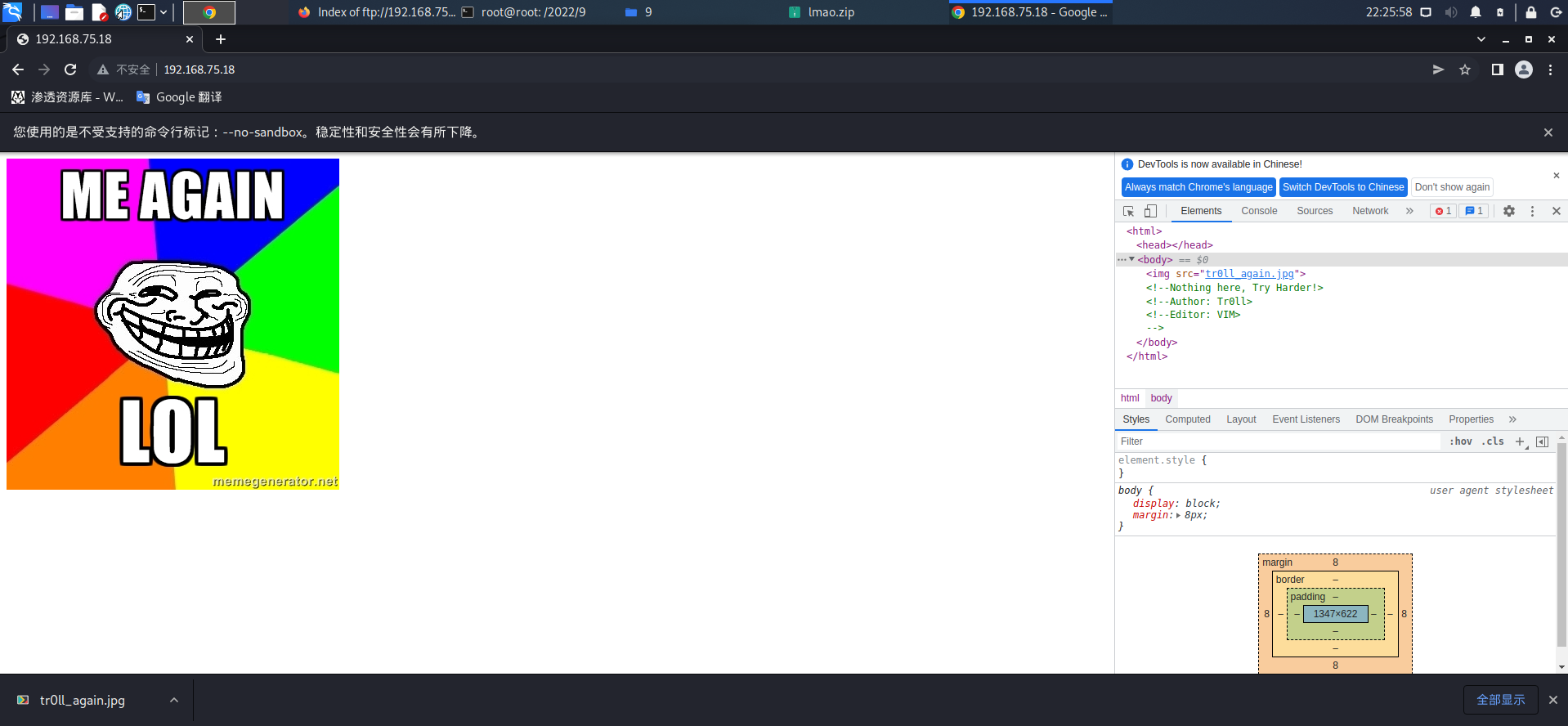This screenshot has width=1568, height=726.
Task: Click the volume speaker icon
Action: coord(1450,12)
